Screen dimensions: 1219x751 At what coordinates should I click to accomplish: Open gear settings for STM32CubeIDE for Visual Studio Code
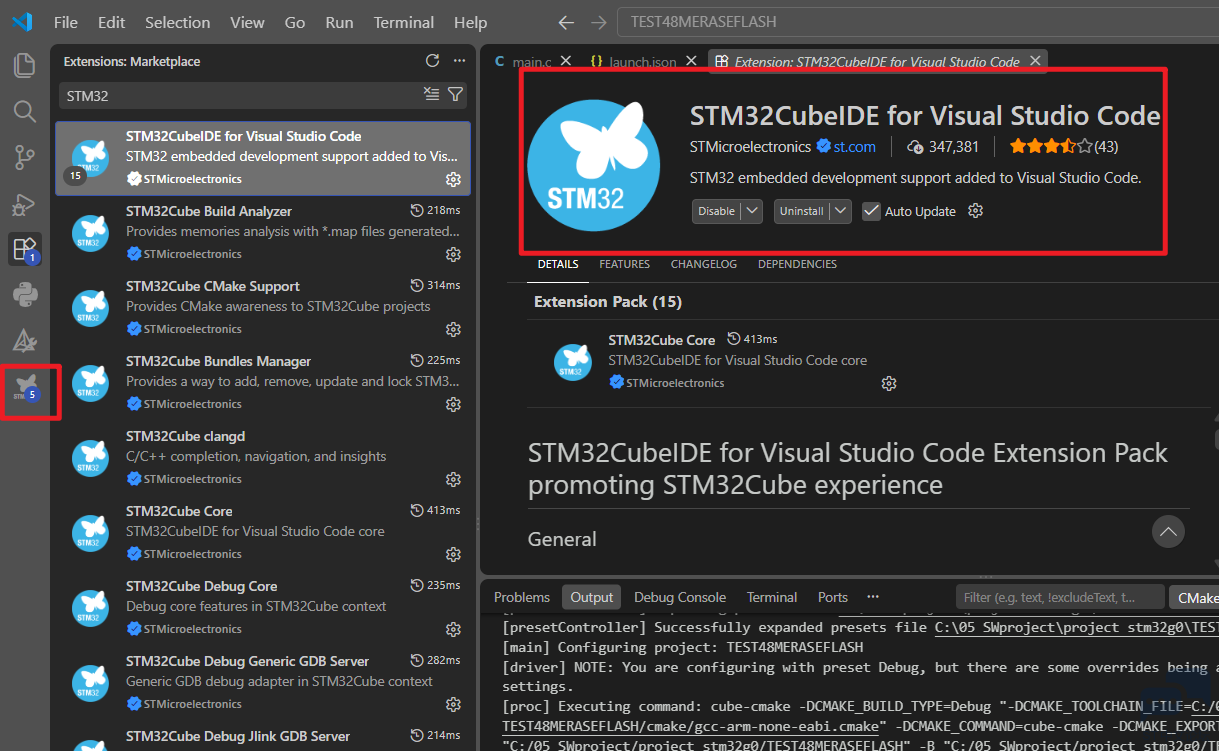453,179
